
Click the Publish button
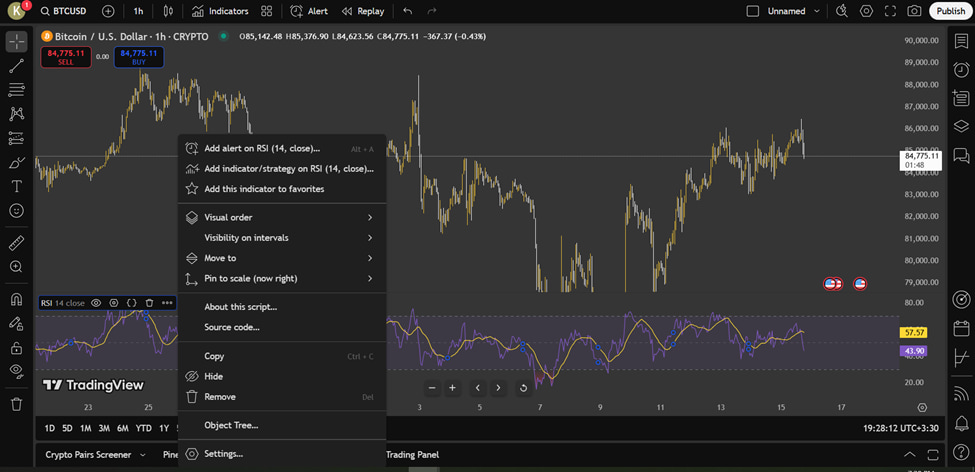click(x=950, y=11)
